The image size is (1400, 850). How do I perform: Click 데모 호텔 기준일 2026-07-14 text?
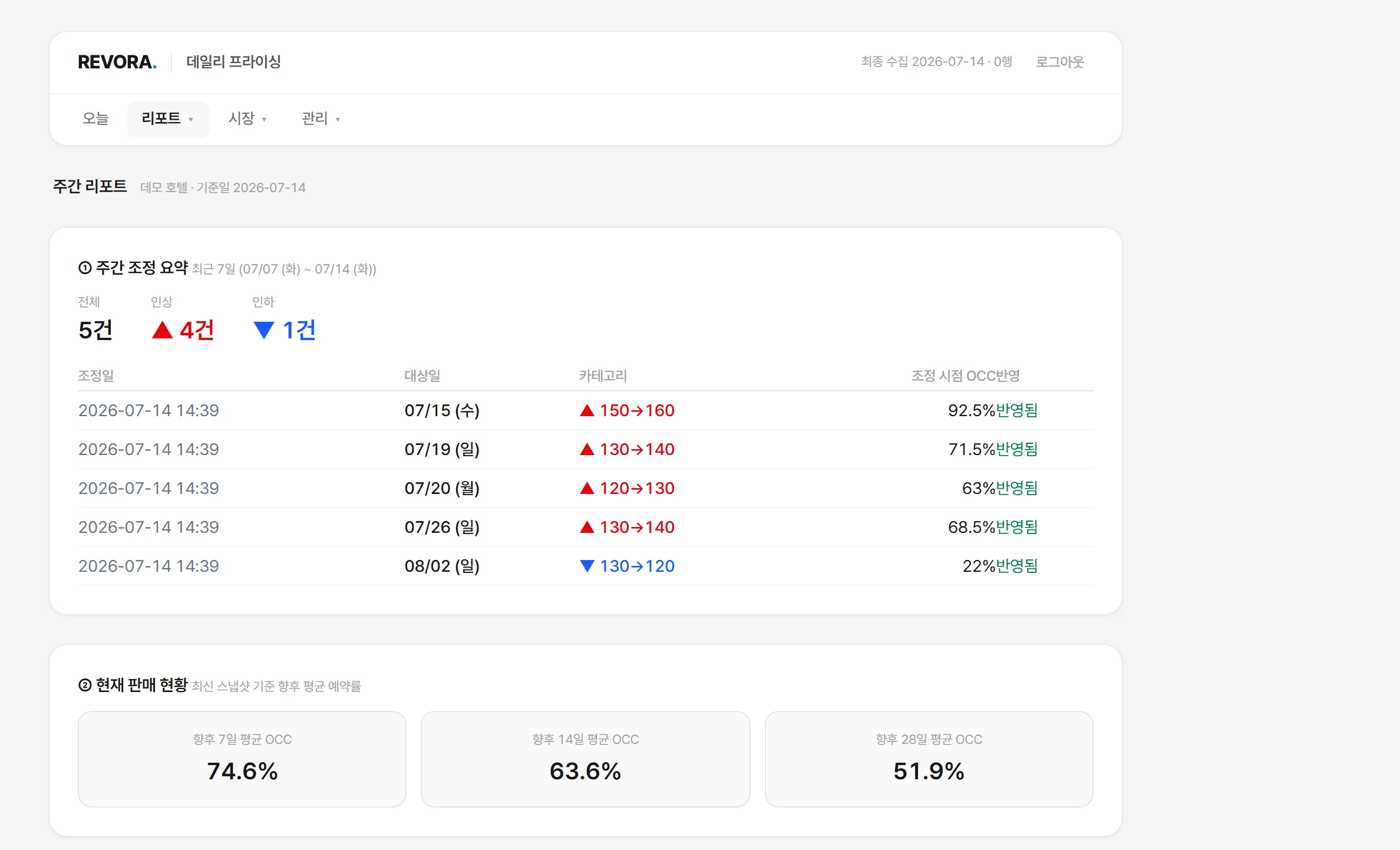coord(223,187)
